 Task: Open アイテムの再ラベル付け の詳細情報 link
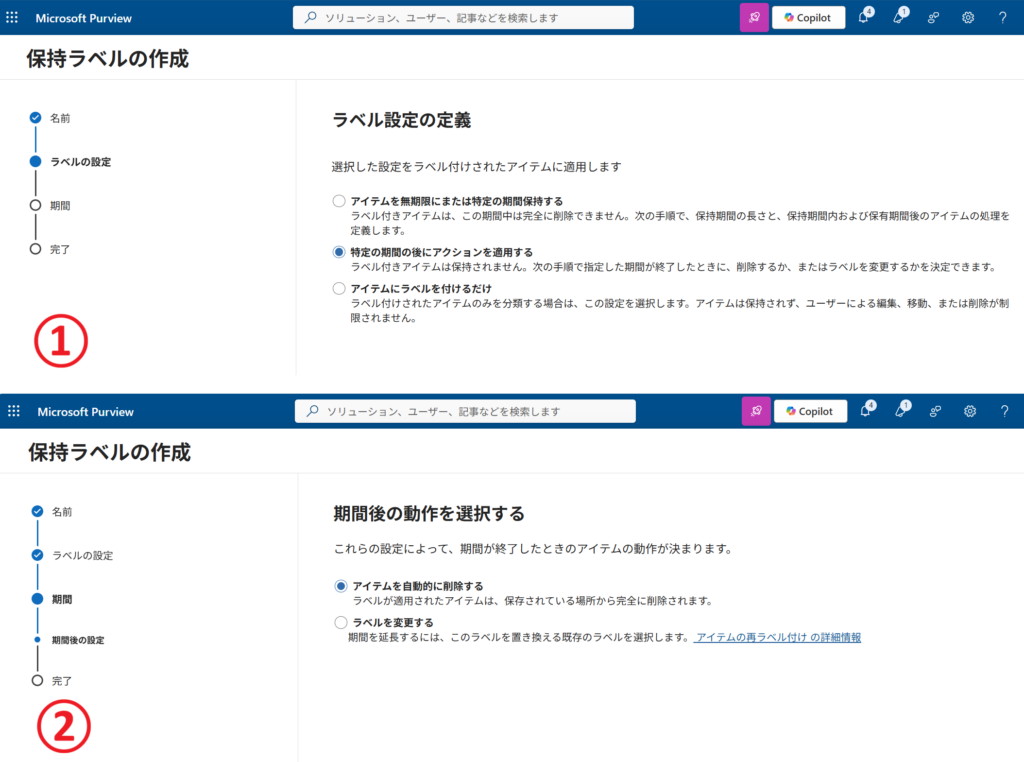point(778,637)
